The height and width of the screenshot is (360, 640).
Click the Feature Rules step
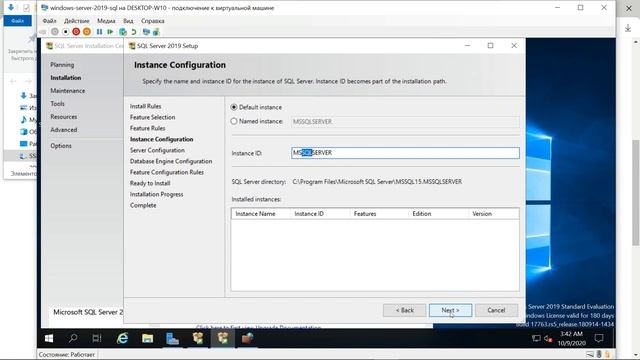pyautogui.click(x=147, y=128)
